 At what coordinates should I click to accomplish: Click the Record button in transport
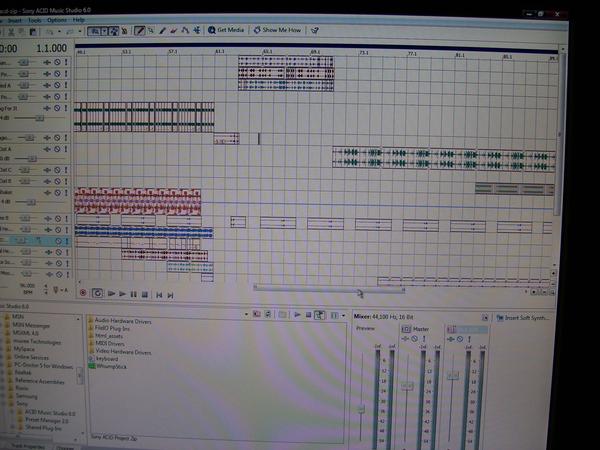83,293
